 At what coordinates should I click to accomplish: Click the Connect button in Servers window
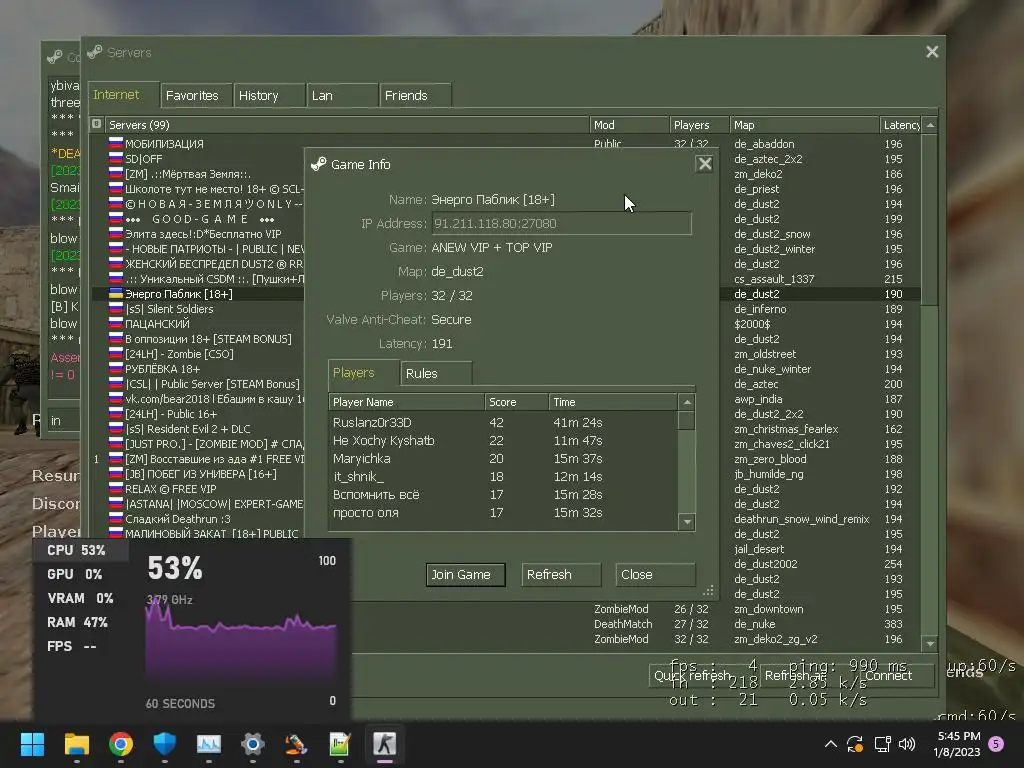pos(896,676)
